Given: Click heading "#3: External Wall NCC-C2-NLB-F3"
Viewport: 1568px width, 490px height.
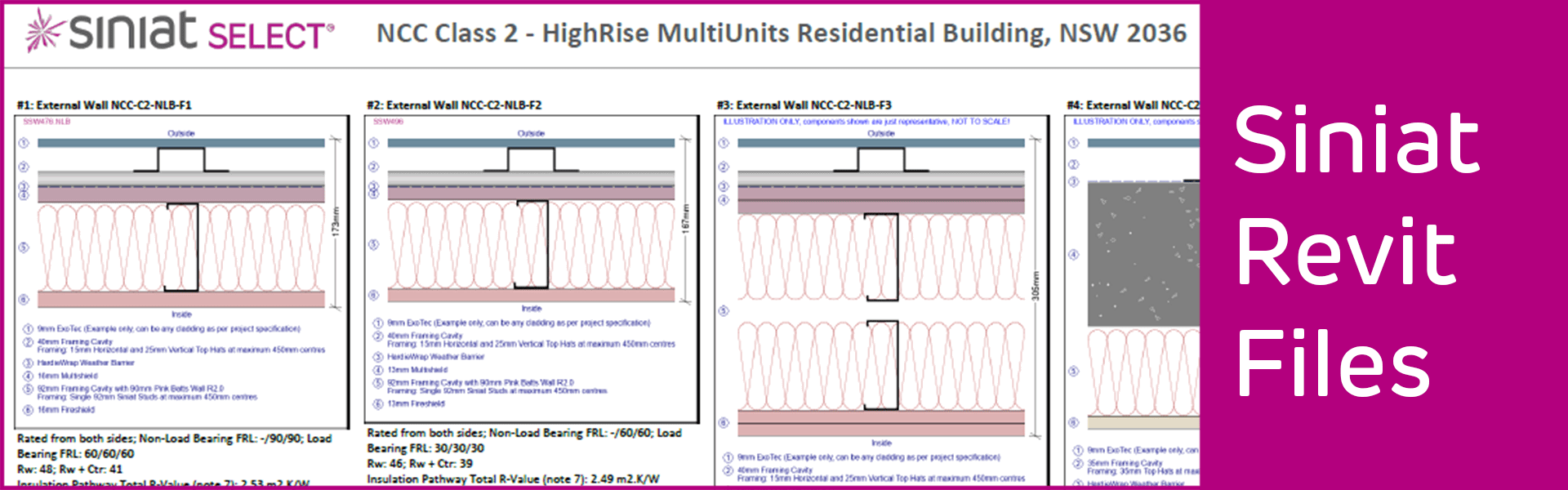Looking at the screenshot, I should [804, 105].
